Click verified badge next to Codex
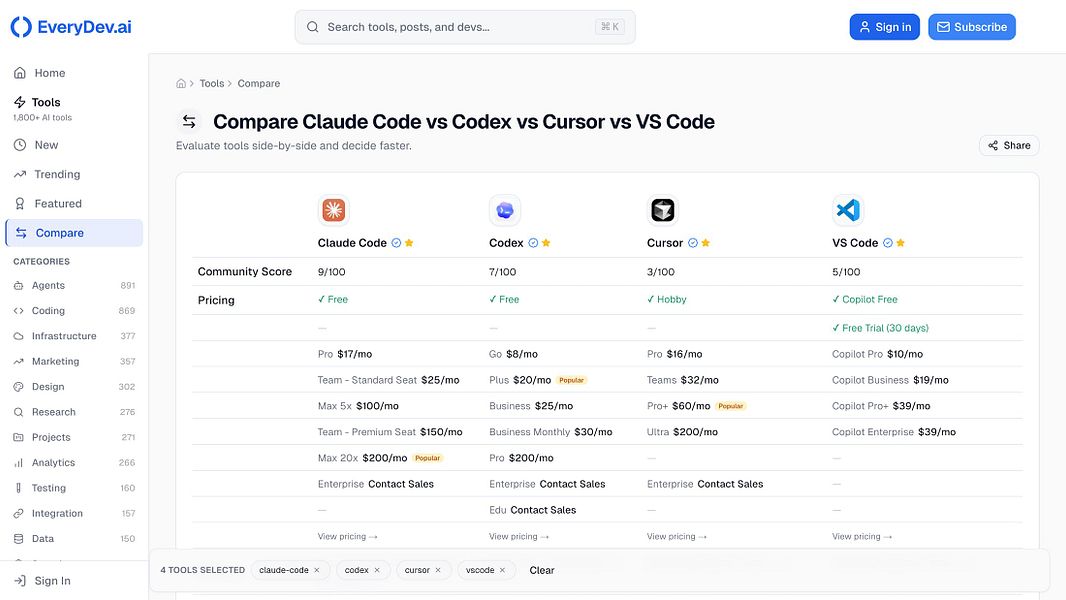Viewport: 1066px width, 600px height. tap(533, 243)
